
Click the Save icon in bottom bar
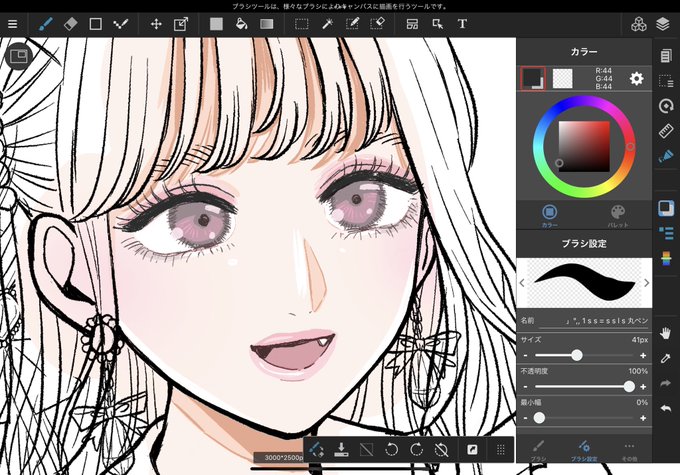pyautogui.click(x=341, y=450)
